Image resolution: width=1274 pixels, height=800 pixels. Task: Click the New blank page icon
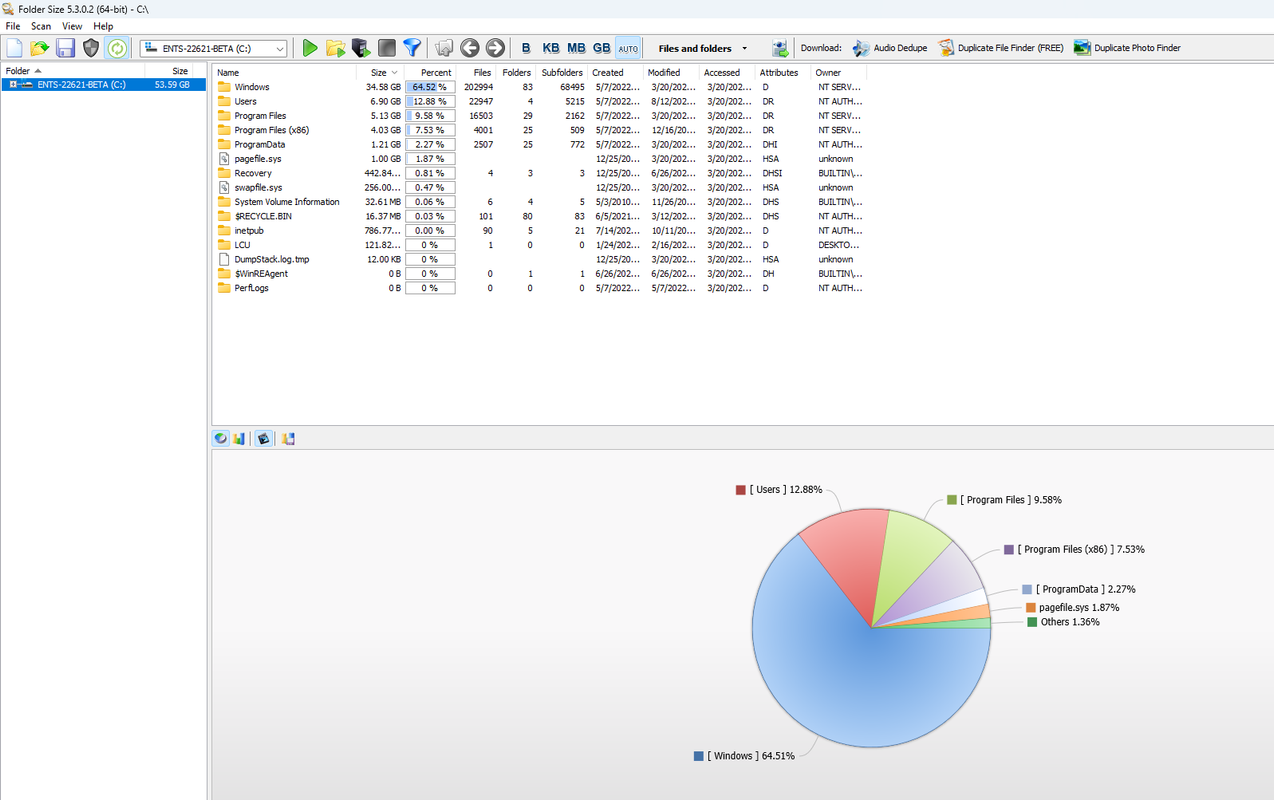click(x=14, y=48)
